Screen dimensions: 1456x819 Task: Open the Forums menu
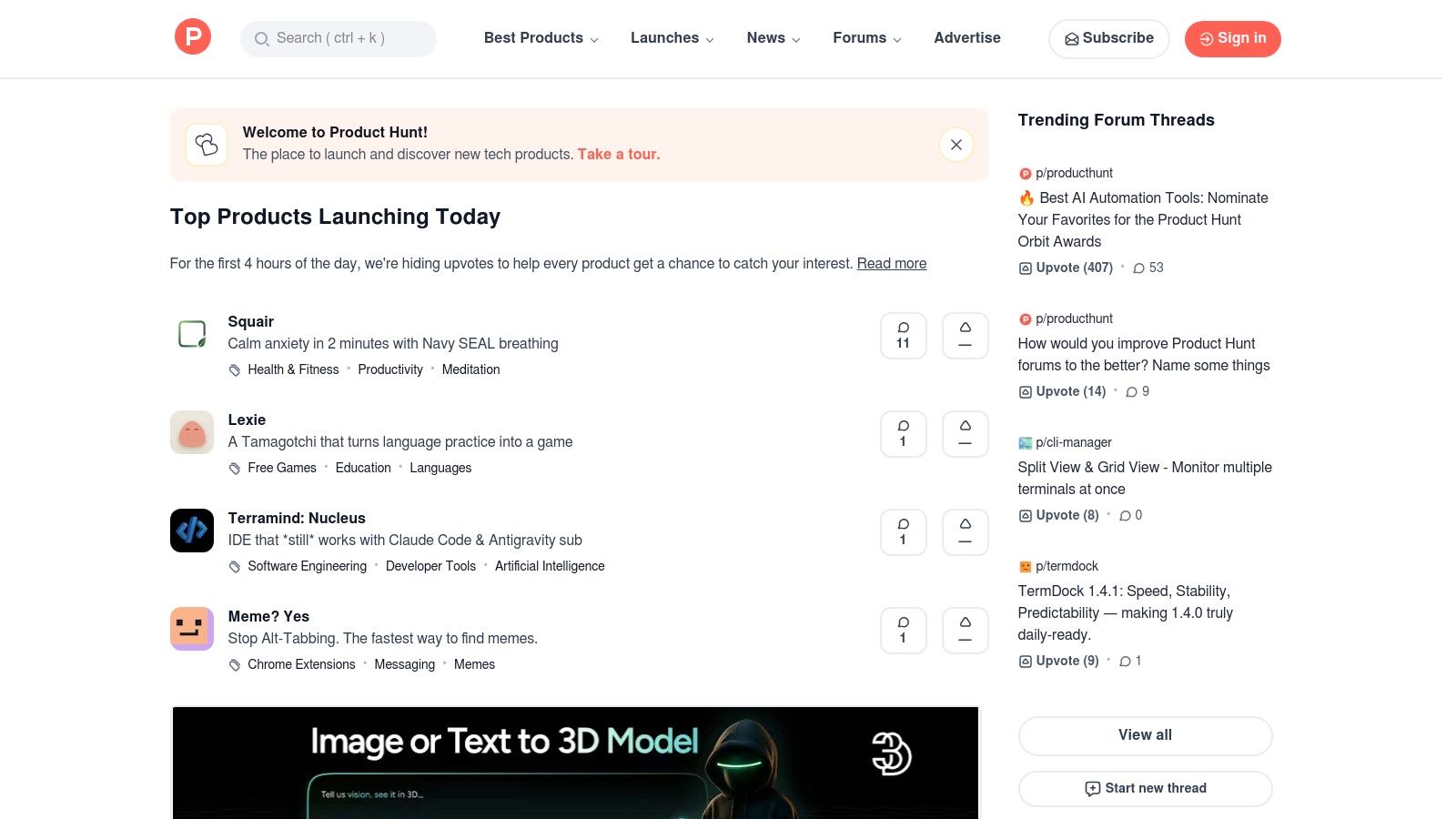point(866,38)
